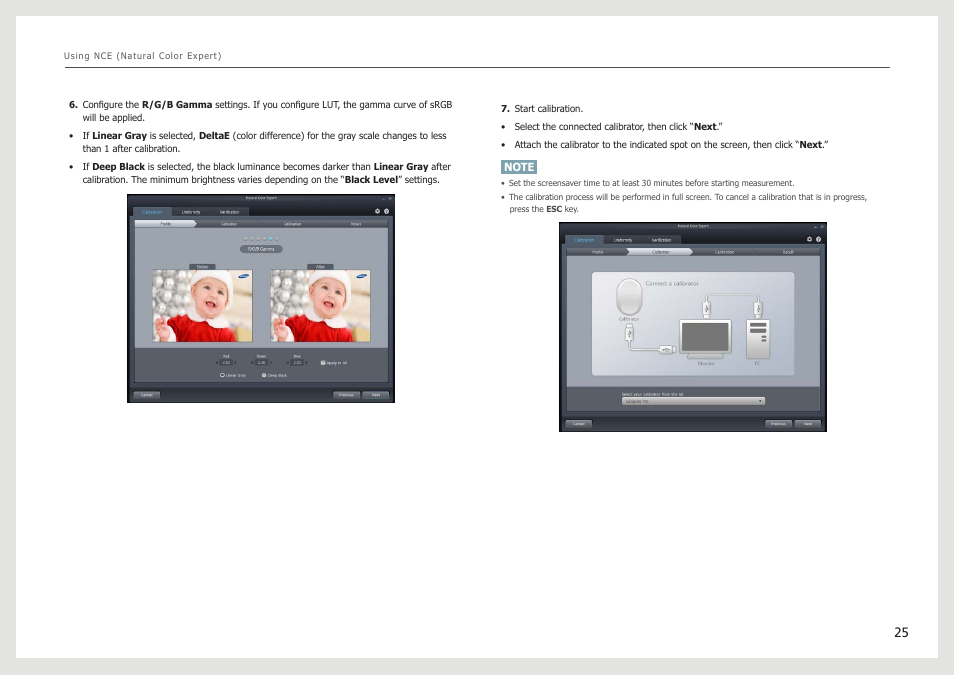This screenshot has height=675, width=954.
Task: Open settings gear in Connect a calibrator window
Action: (809, 239)
